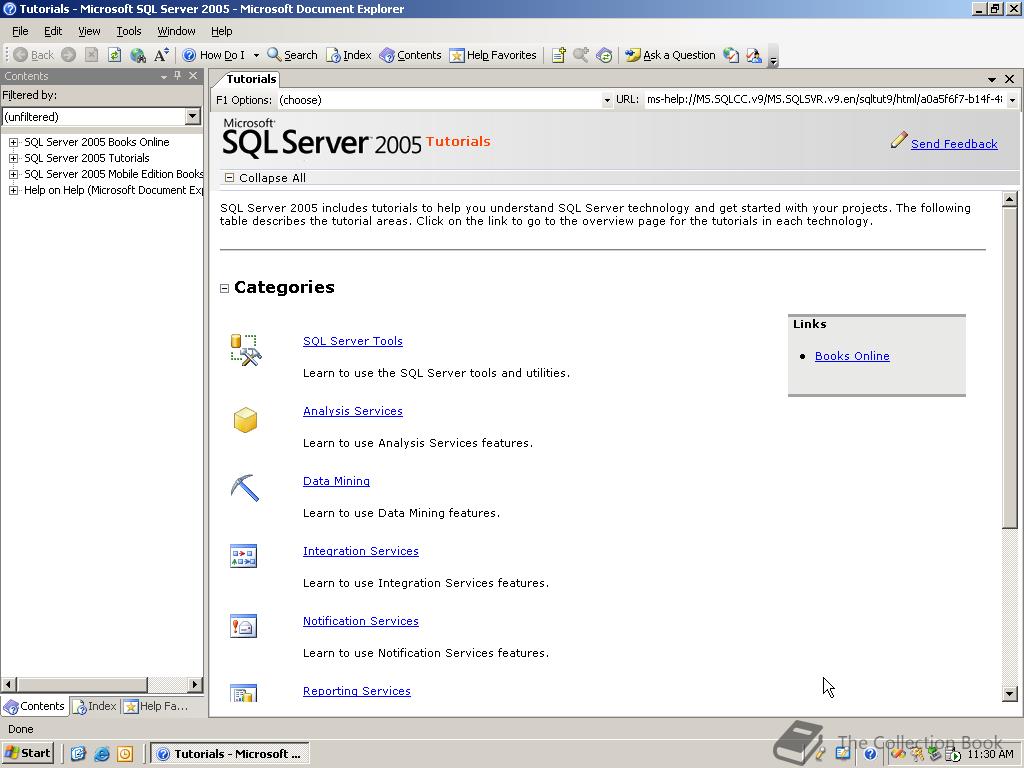
Task: Click the Analysis Services cube icon
Action: (x=245, y=420)
